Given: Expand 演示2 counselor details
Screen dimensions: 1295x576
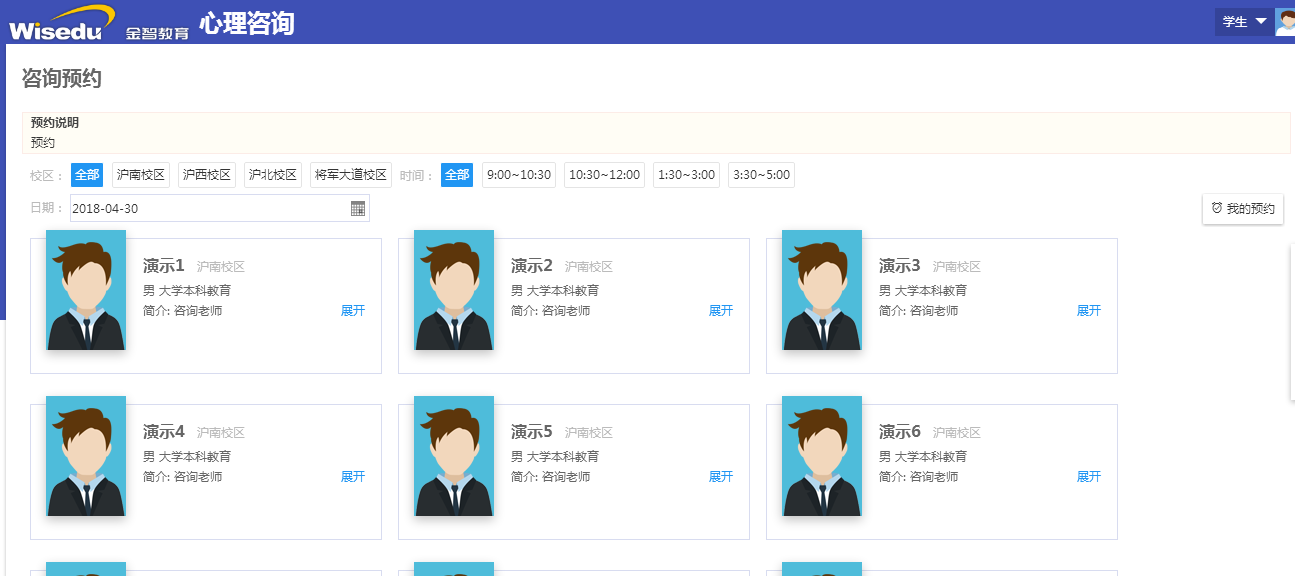Looking at the screenshot, I should coord(721,311).
